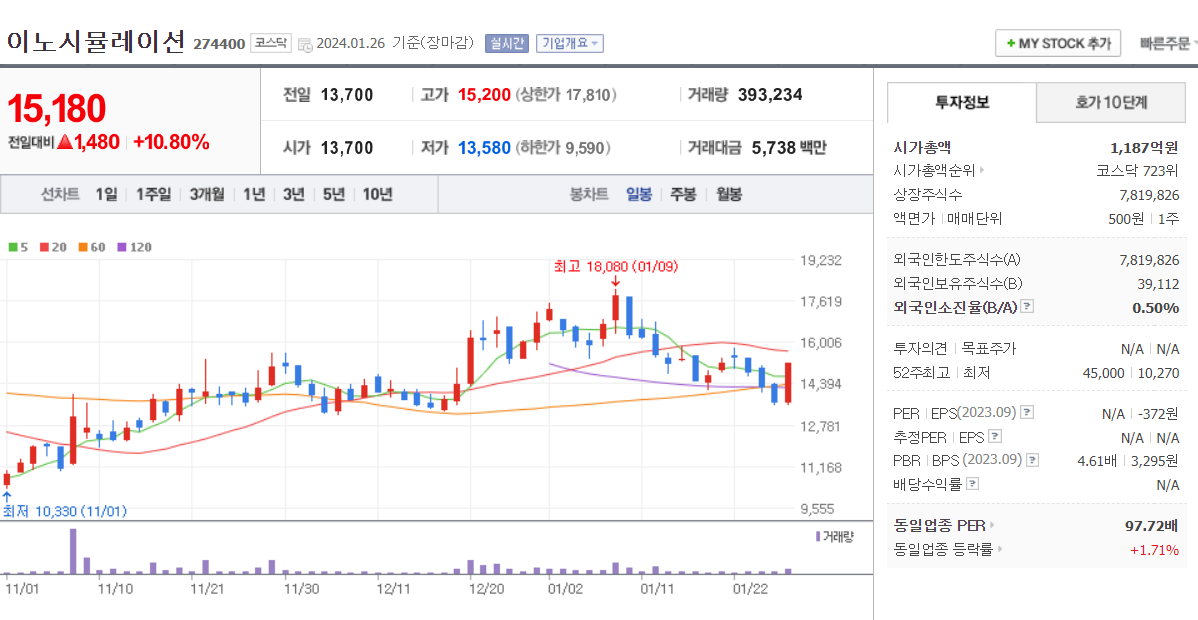Switch to the 호가10단계 tab
Screen dimensions: 1198x620
pyautogui.click(x=1111, y=102)
